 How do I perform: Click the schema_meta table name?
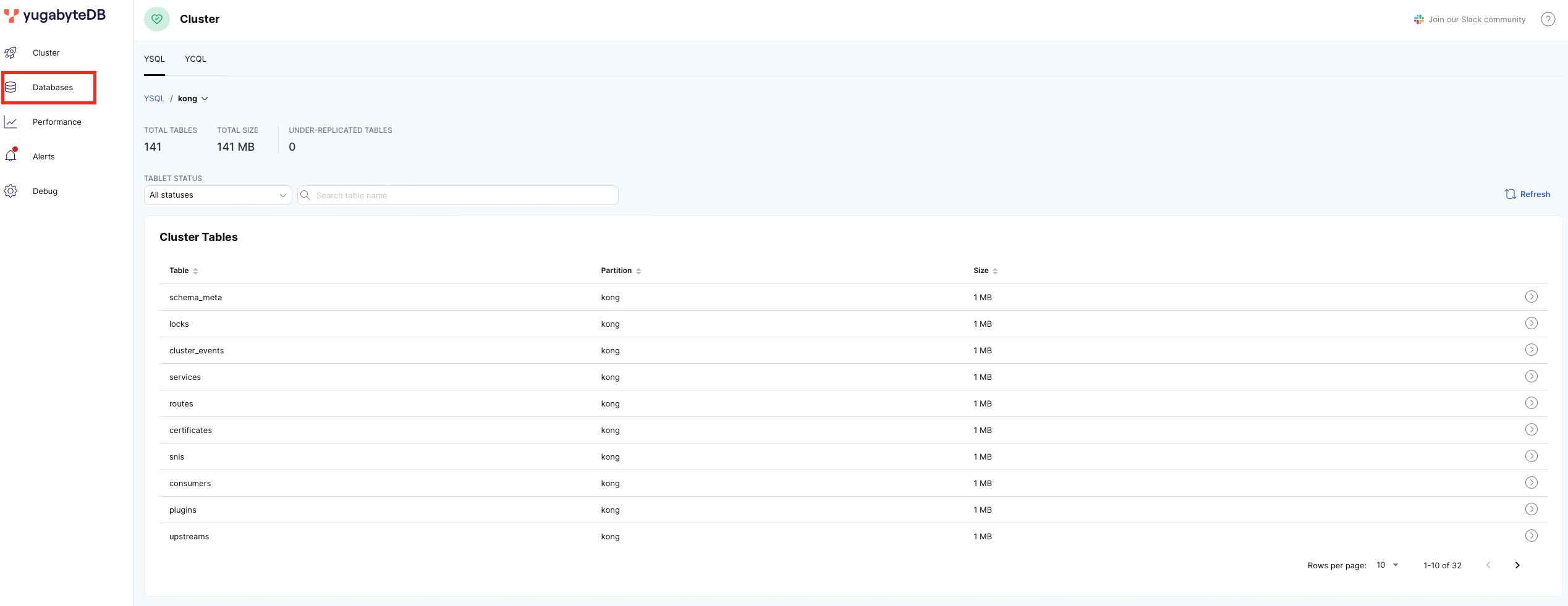(195, 298)
